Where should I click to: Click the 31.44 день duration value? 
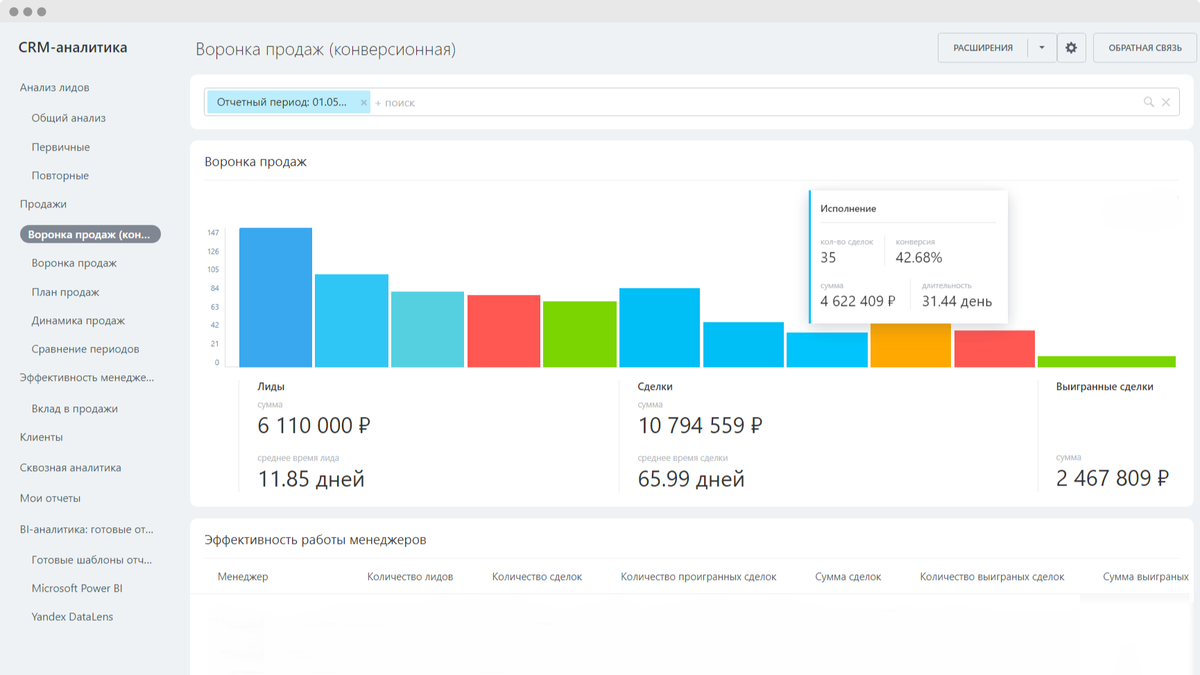coord(957,301)
